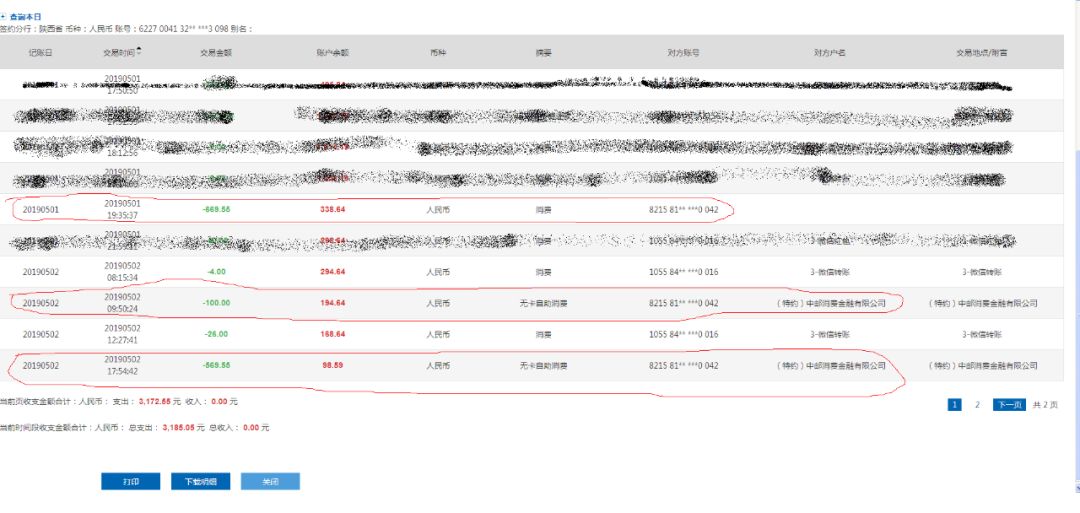Select transaction time 20190502 08:15:34
This screenshot has width=1080, height=513.
click(x=122, y=271)
